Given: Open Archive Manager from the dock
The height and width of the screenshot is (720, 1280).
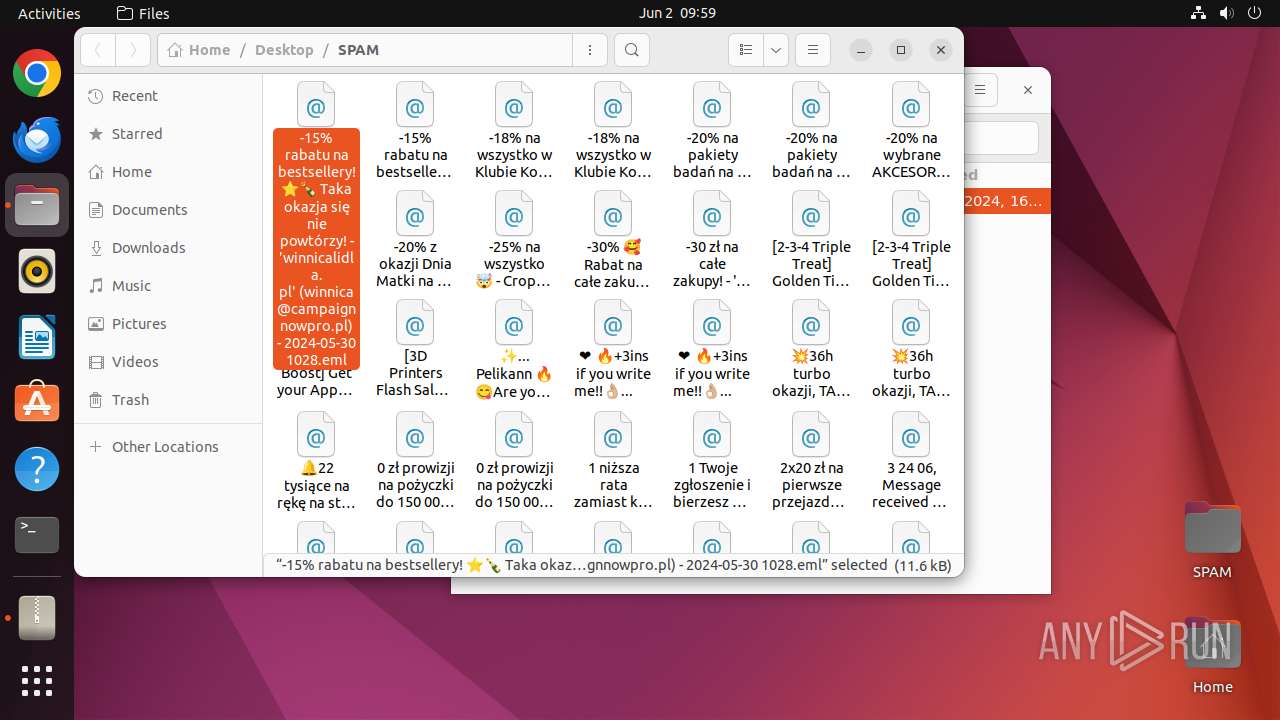Looking at the screenshot, I should [x=37, y=618].
